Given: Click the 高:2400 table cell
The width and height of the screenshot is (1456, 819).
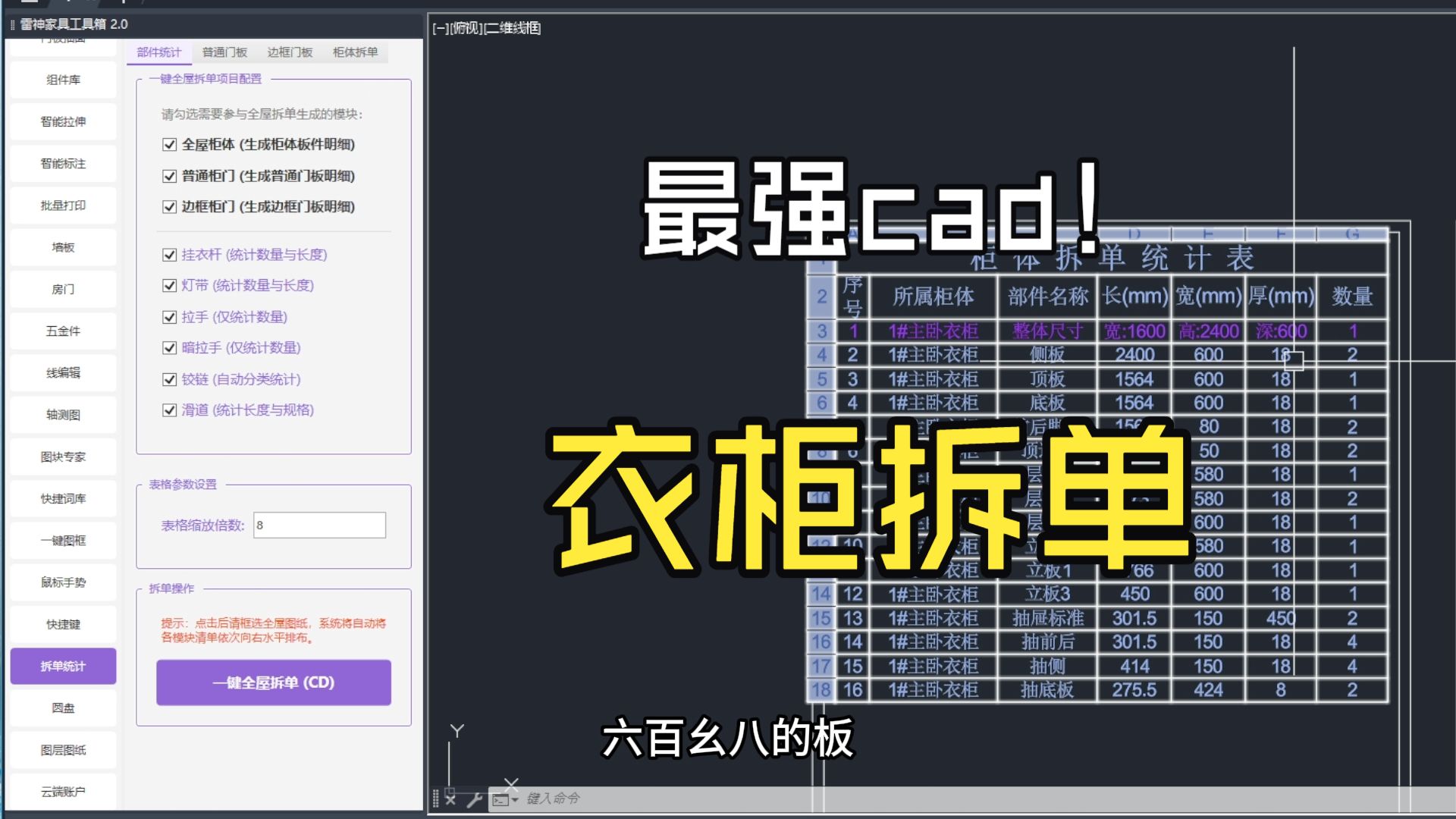Looking at the screenshot, I should 1209,331.
